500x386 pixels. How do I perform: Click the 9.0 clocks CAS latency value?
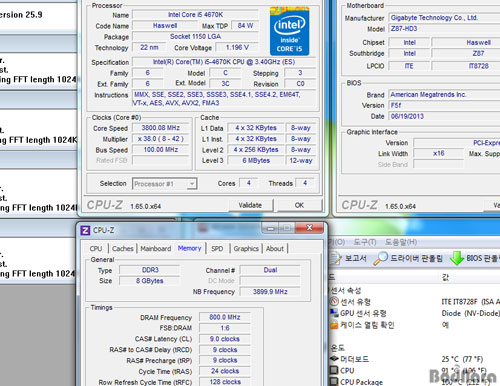pos(225,339)
